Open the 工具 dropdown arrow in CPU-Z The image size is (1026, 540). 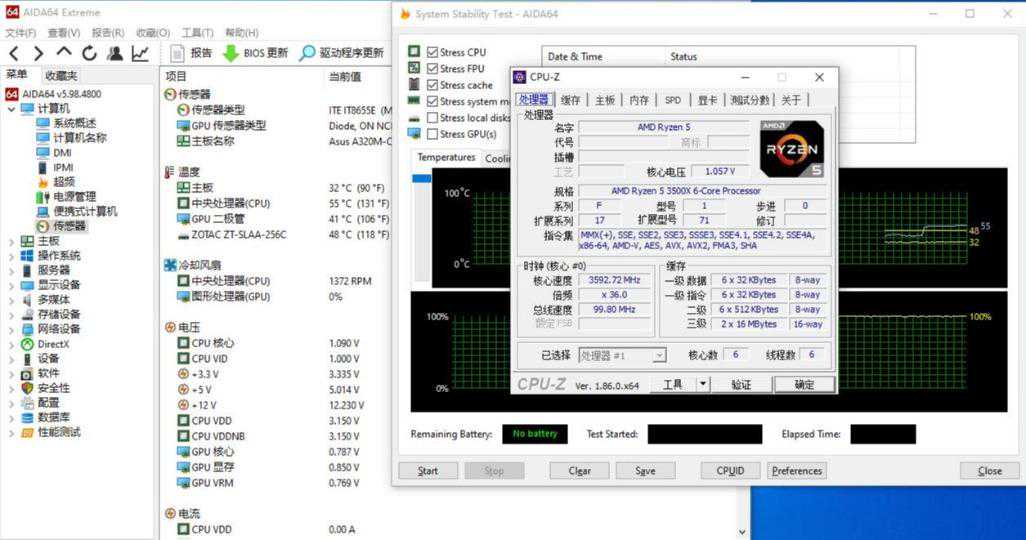coord(703,384)
